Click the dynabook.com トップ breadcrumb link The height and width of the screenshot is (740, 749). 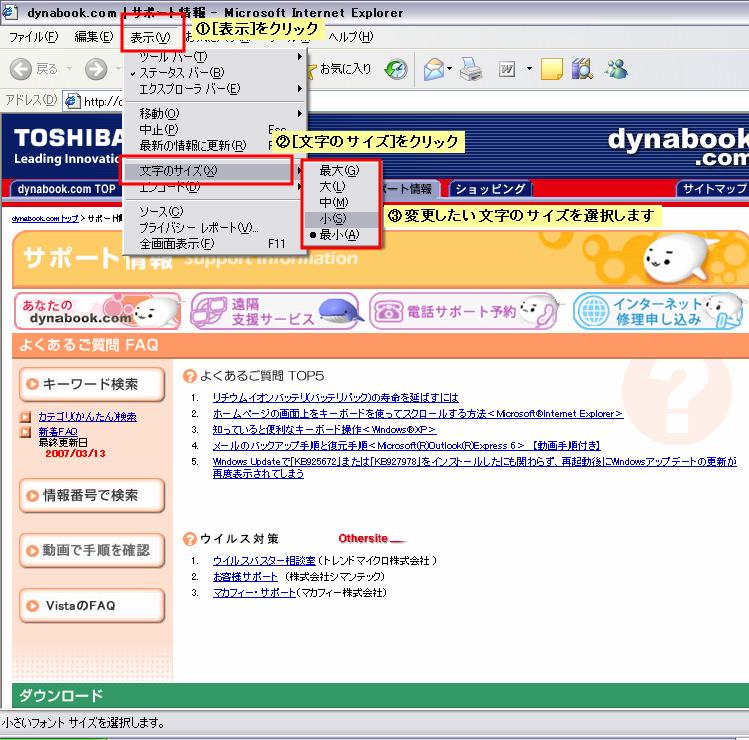45,218
